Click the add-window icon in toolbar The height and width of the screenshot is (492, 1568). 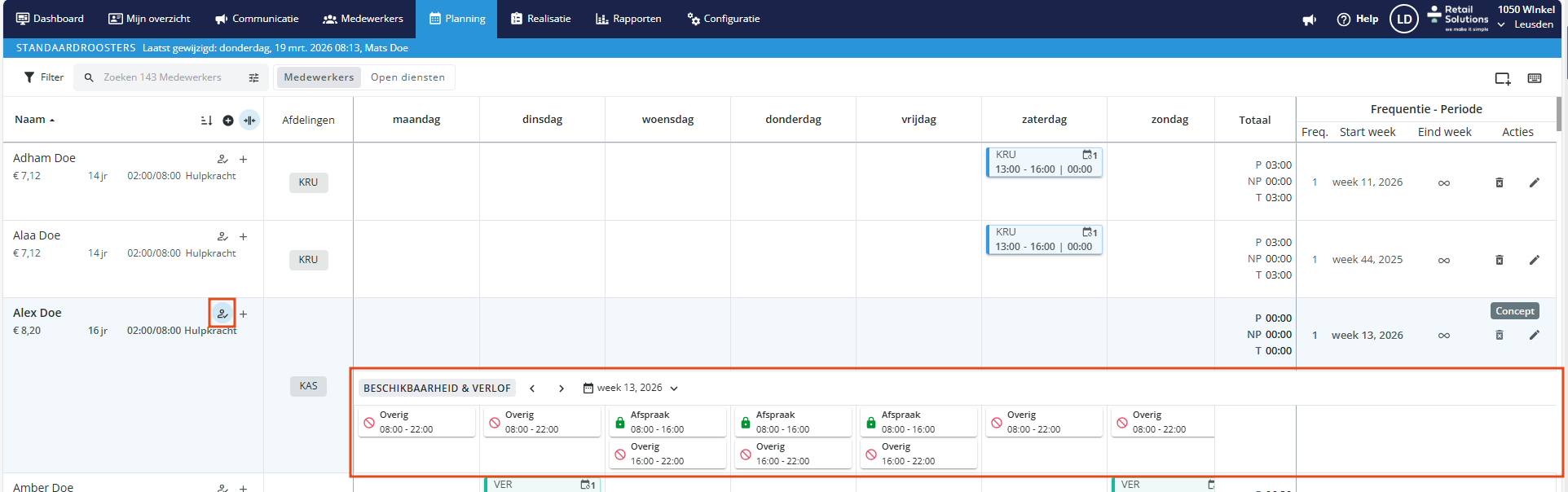pos(1502,78)
